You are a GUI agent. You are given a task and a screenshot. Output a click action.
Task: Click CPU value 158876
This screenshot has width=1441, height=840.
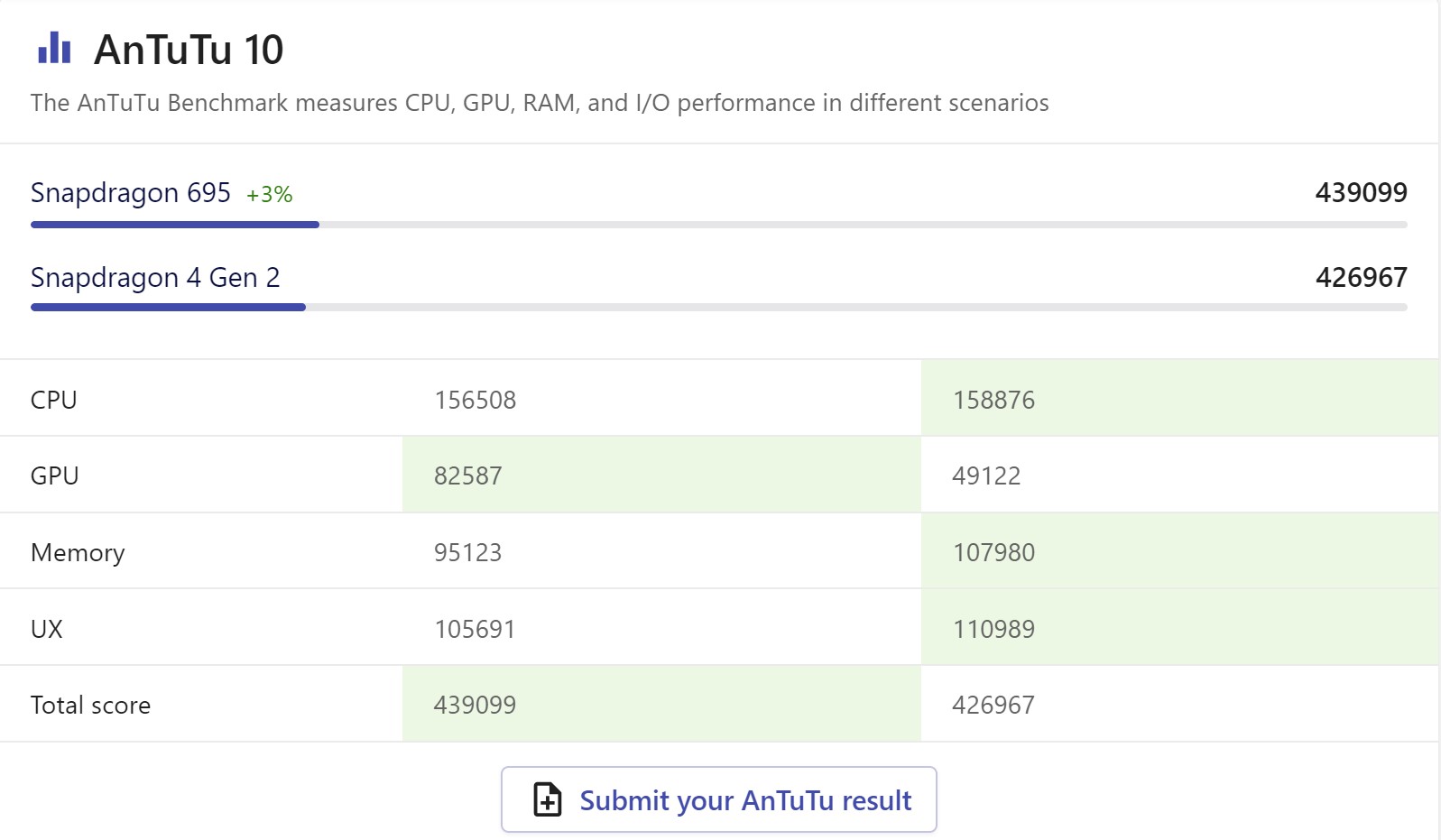[x=994, y=400]
